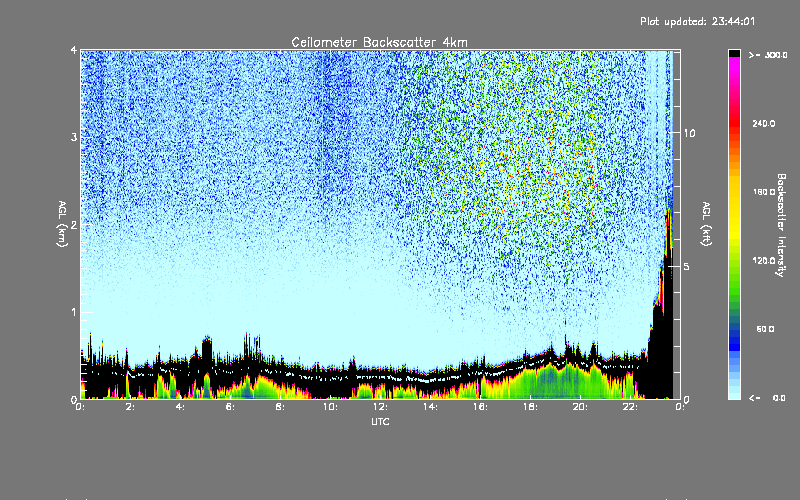Click the '4' km tick on left axis
This screenshot has width=800, height=500.
74,50
